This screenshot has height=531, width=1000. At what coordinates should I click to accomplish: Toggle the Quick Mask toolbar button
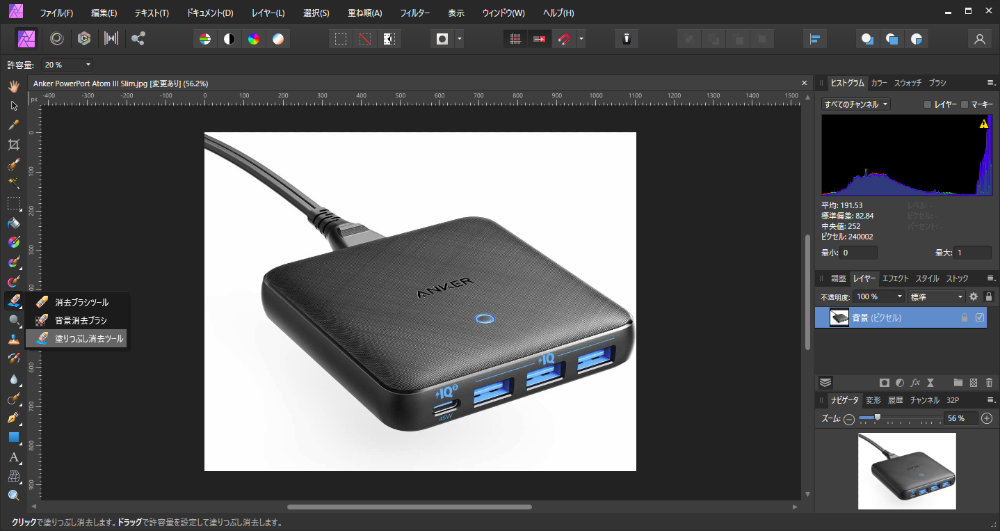(x=442, y=39)
